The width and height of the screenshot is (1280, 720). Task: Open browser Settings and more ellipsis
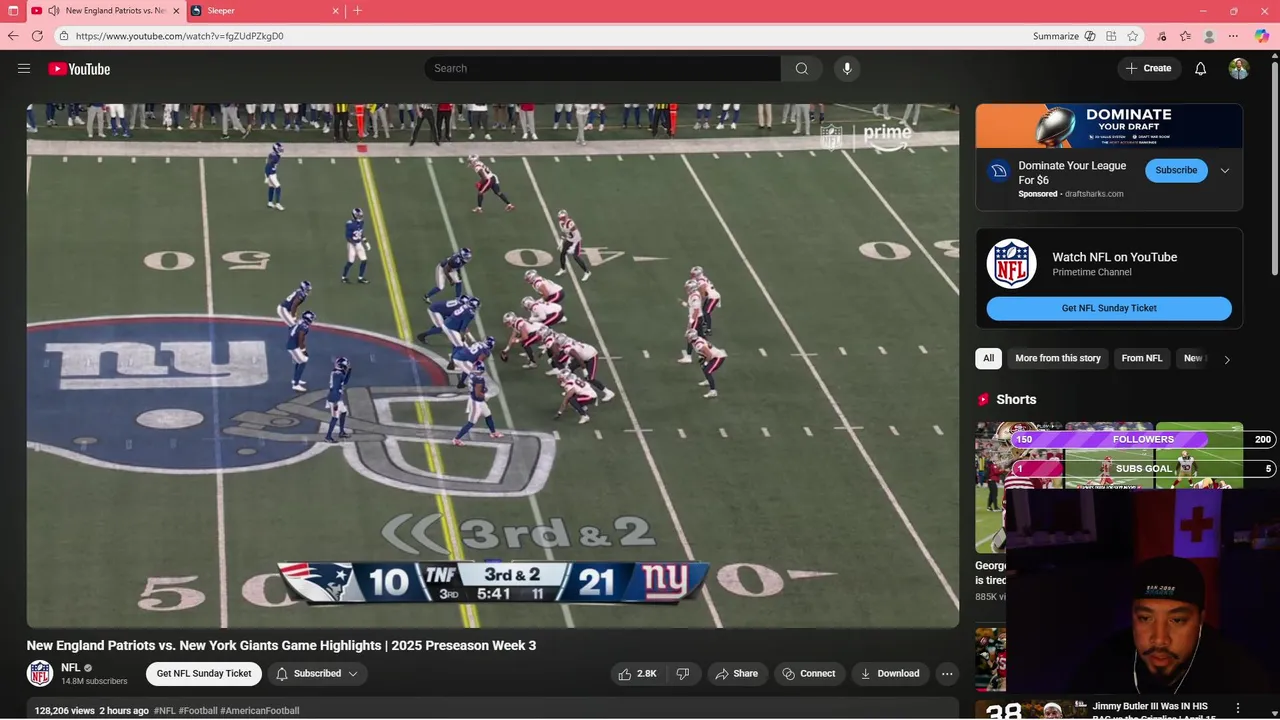pos(1233,36)
